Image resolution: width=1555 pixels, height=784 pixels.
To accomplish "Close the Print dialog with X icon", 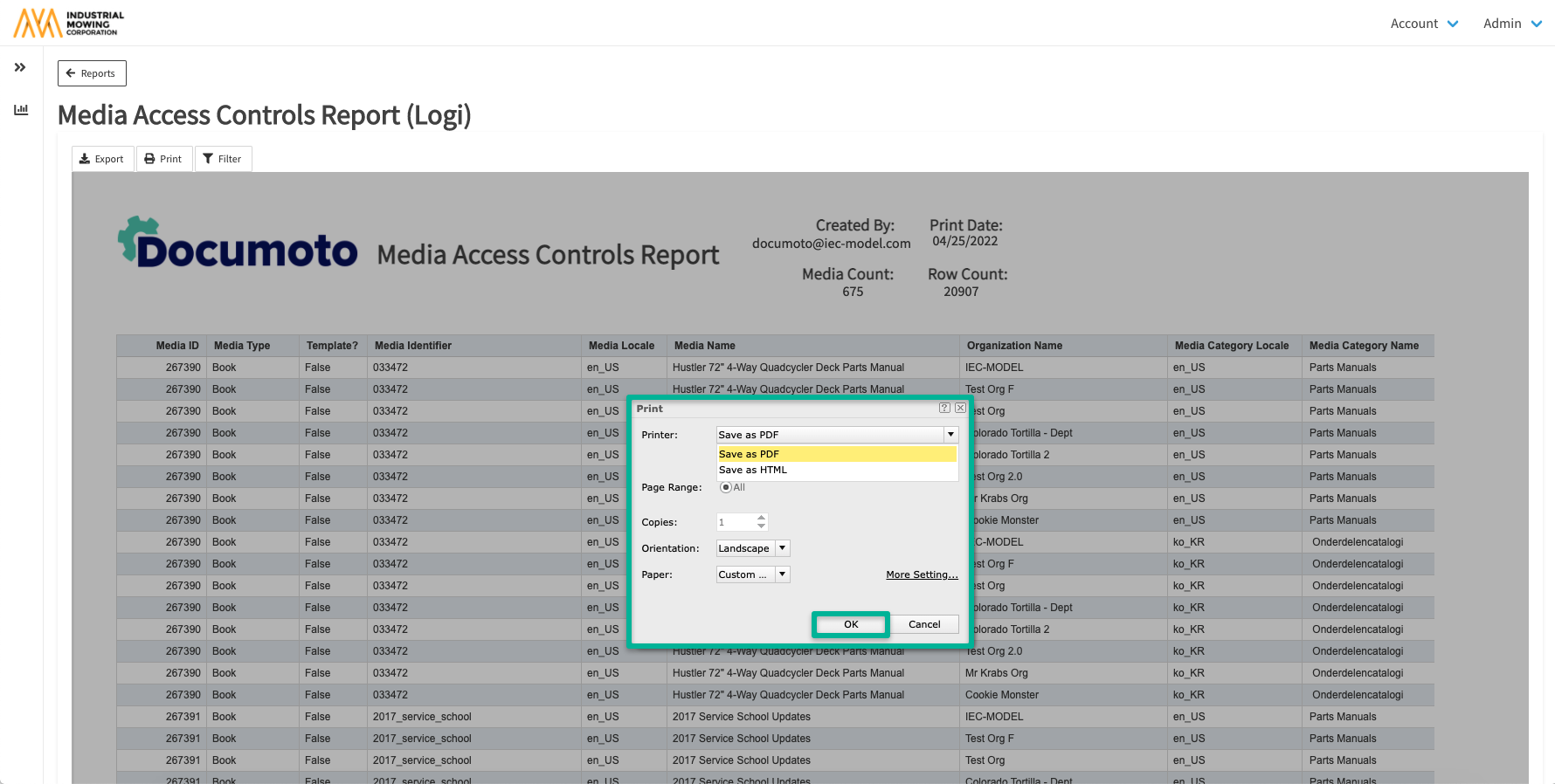I will (960, 408).
